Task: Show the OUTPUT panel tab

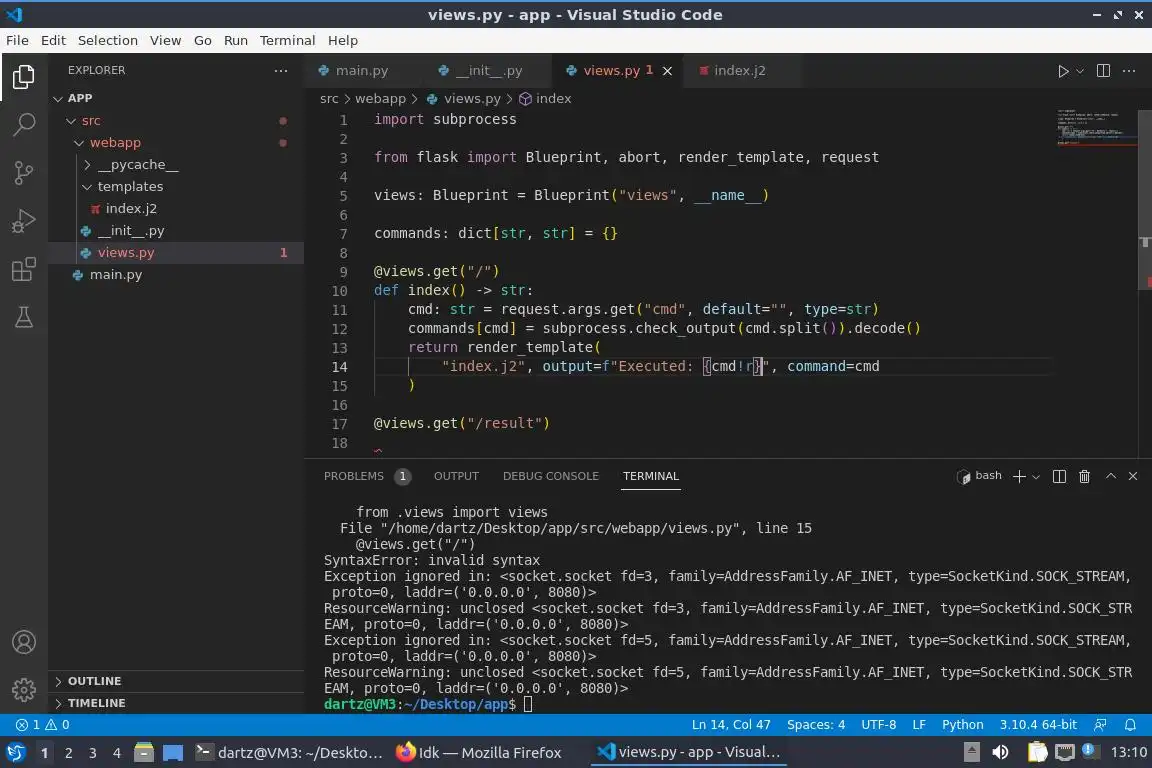Action: [x=456, y=476]
